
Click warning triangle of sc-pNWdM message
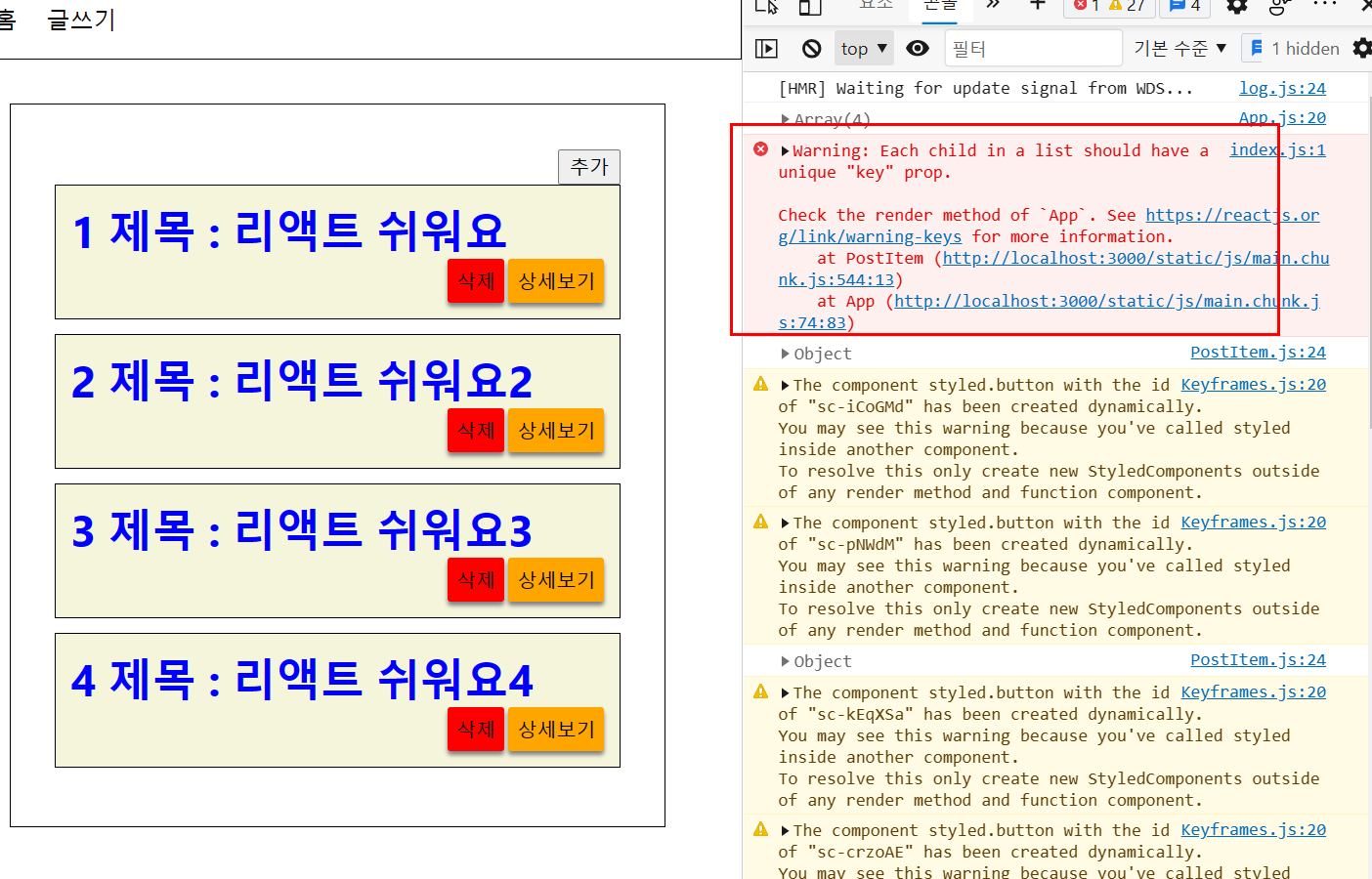click(760, 522)
